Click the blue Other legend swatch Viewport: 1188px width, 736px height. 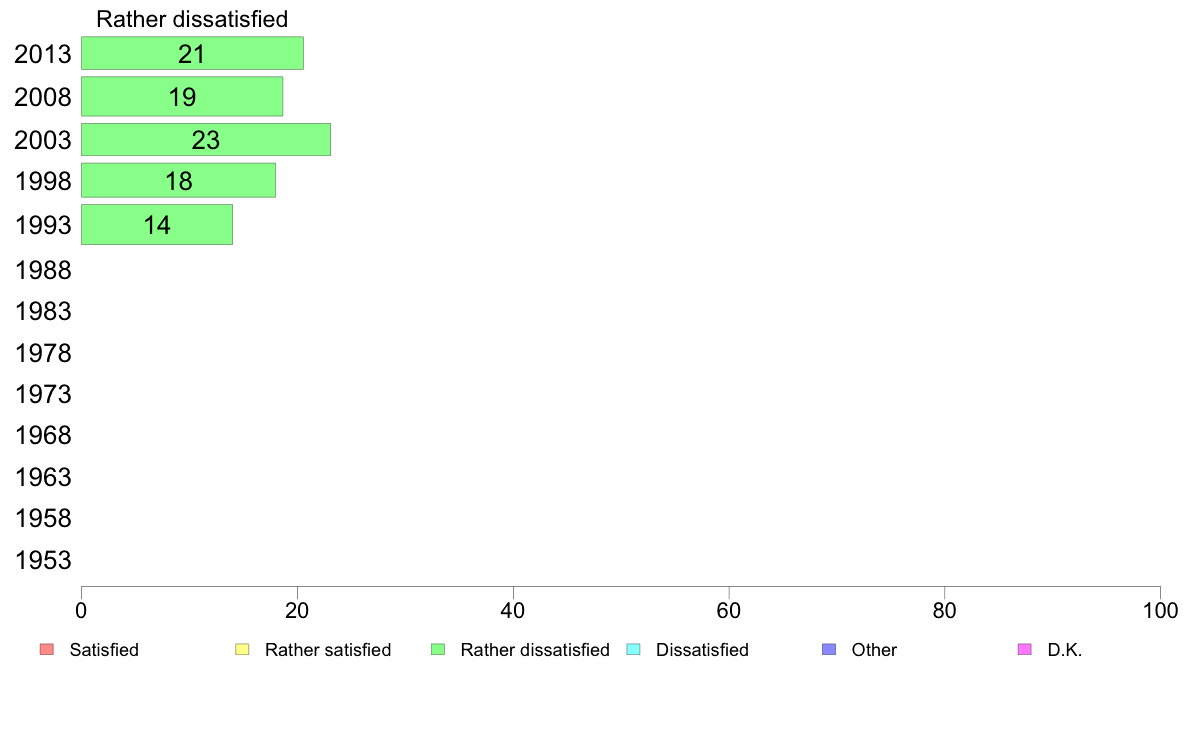828,650
